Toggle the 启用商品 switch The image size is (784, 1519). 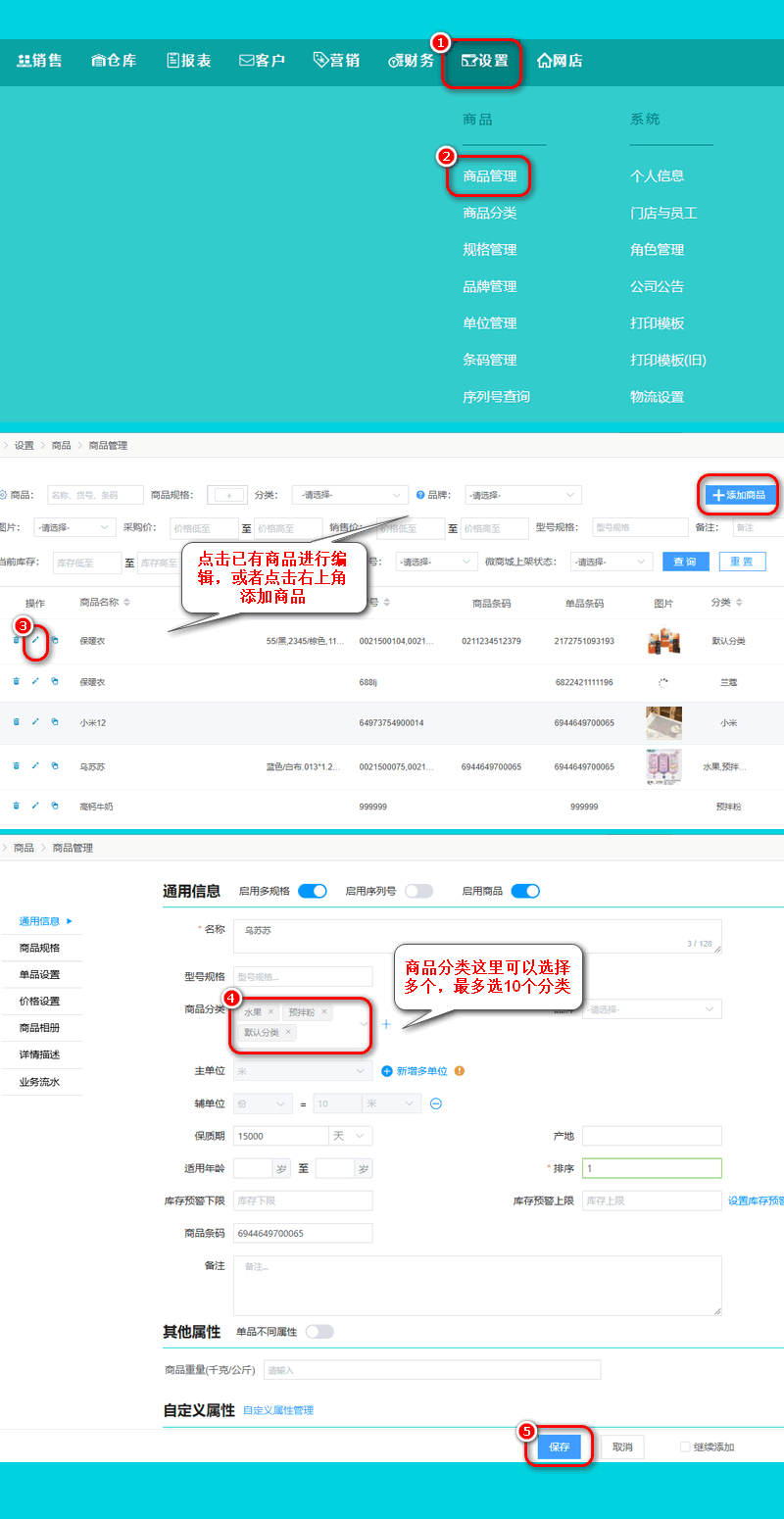point(525,891)
